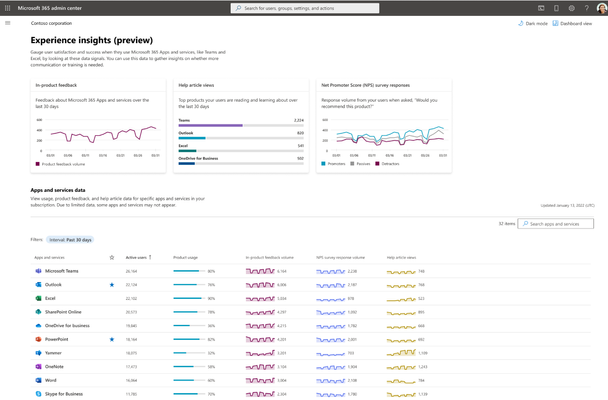Click the Passives legend swatch
The image size is (608, 400).
click(x=352, y=164)
